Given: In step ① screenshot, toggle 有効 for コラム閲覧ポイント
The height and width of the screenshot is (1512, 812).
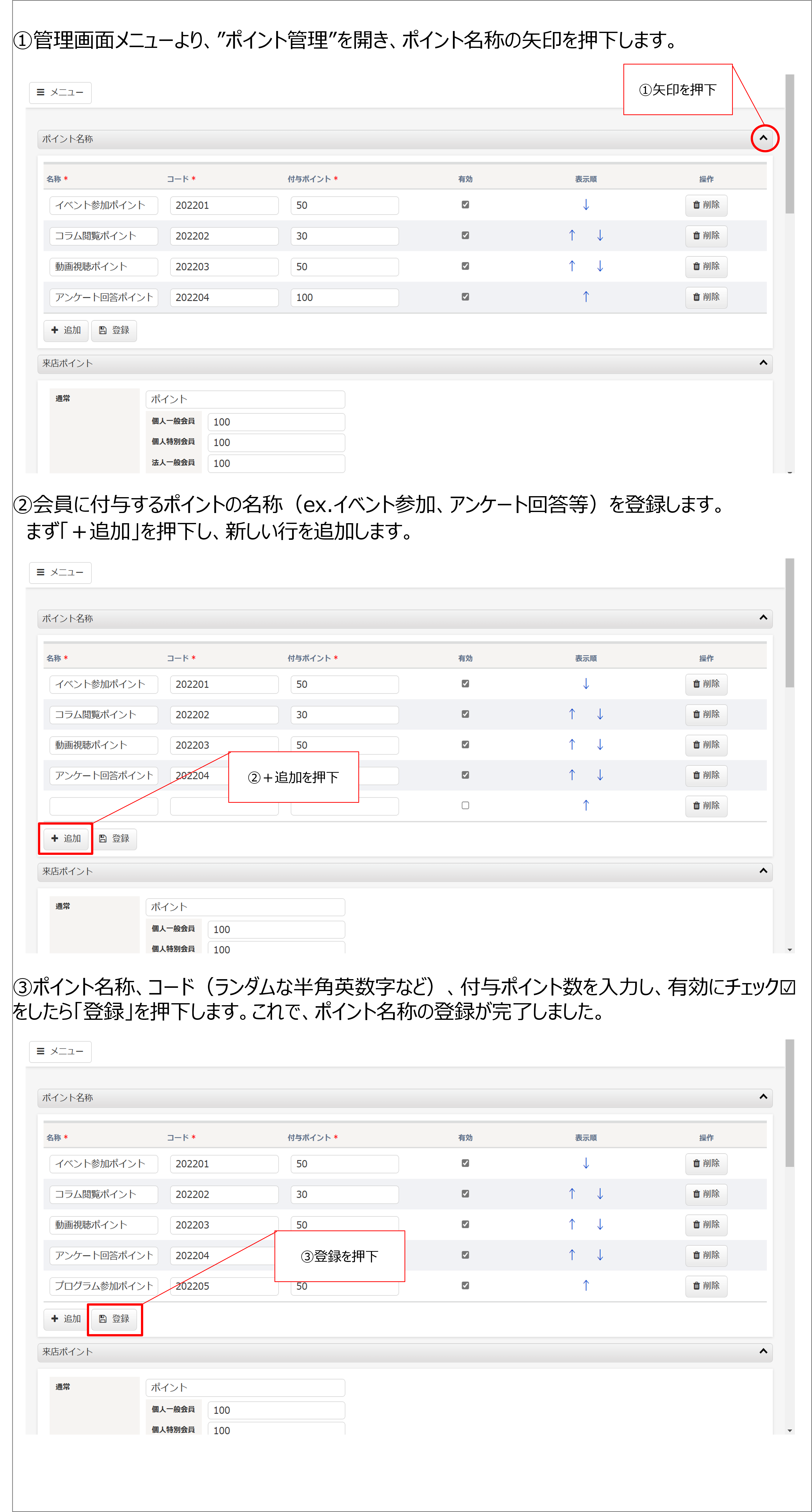Looking at the screenshot, I should click(x=465, y=235).
